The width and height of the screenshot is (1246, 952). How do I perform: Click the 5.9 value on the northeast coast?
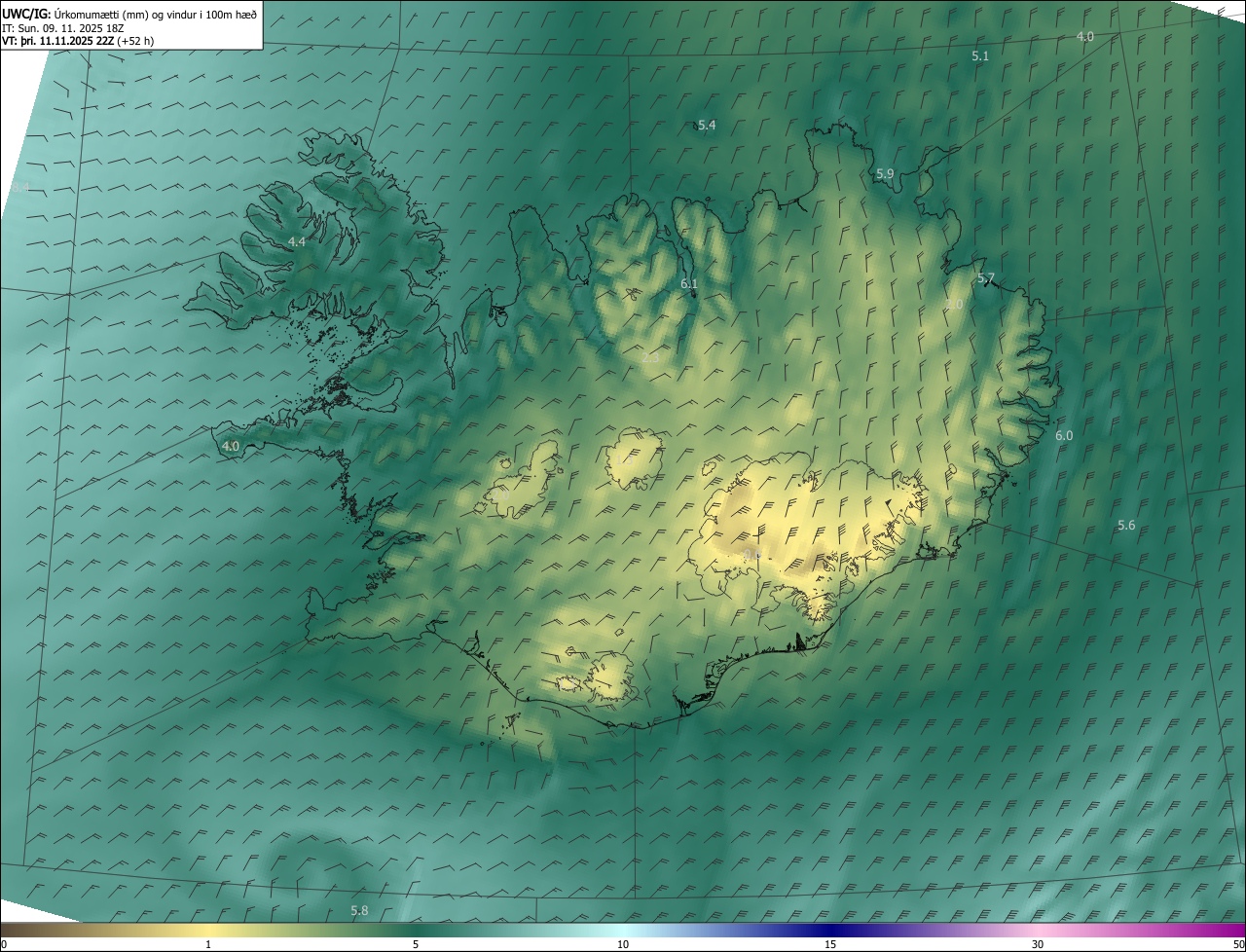click(x=885, y=174)
